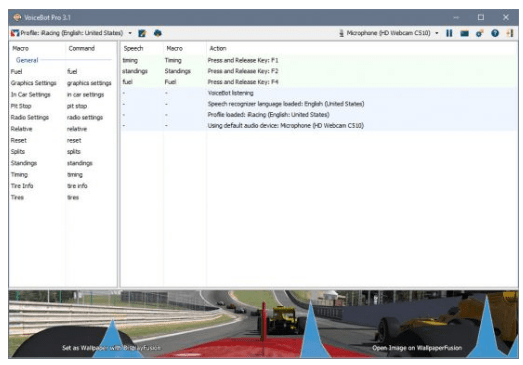
Task: Click the microphone icon in toolbar
Action: tap(341, 33)
